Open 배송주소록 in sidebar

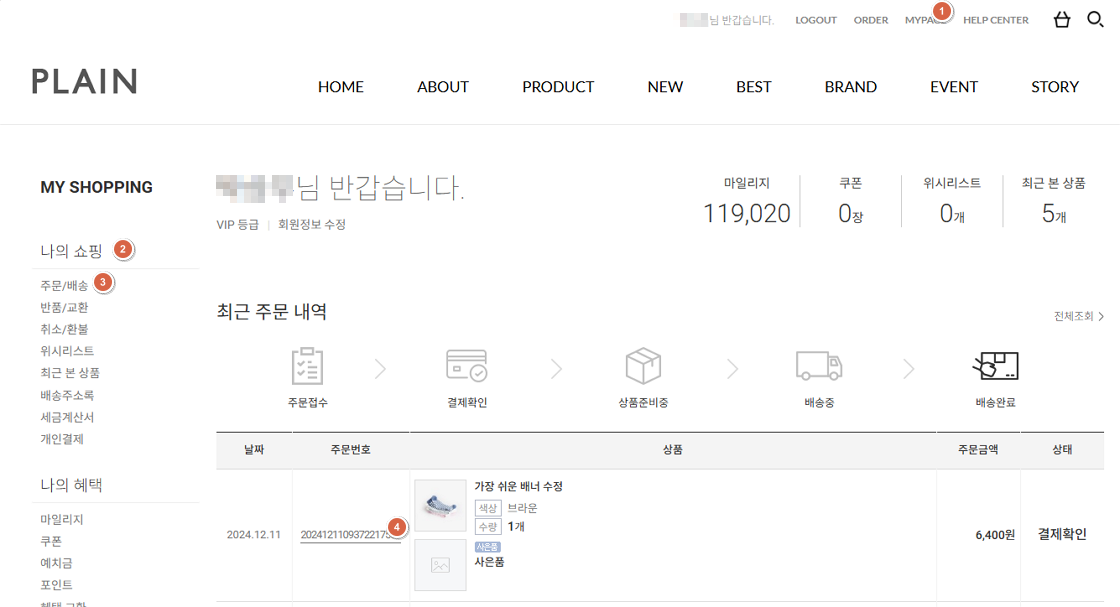click(67, 395)
